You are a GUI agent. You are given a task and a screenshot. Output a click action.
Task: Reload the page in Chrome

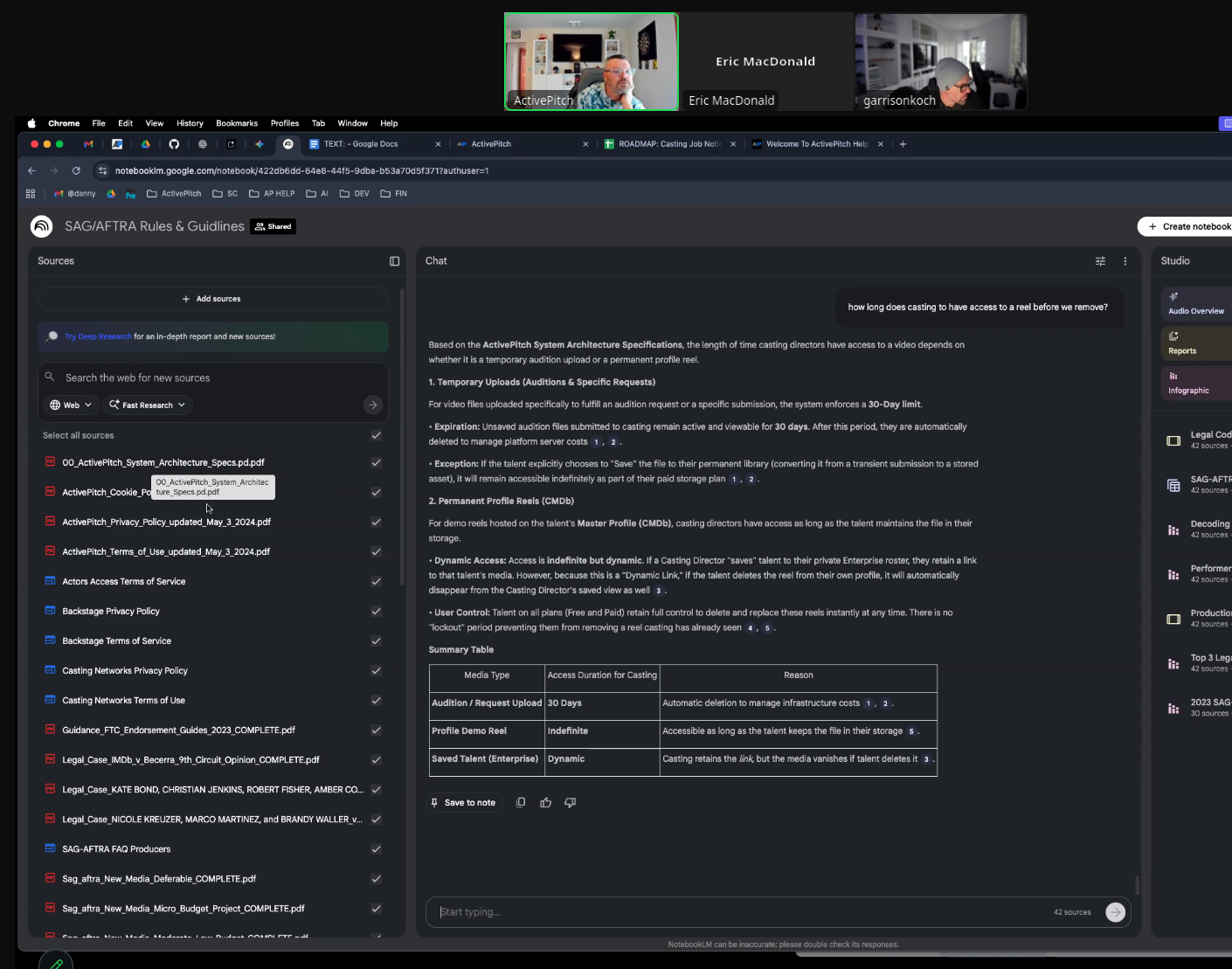[x=76, y=171]
